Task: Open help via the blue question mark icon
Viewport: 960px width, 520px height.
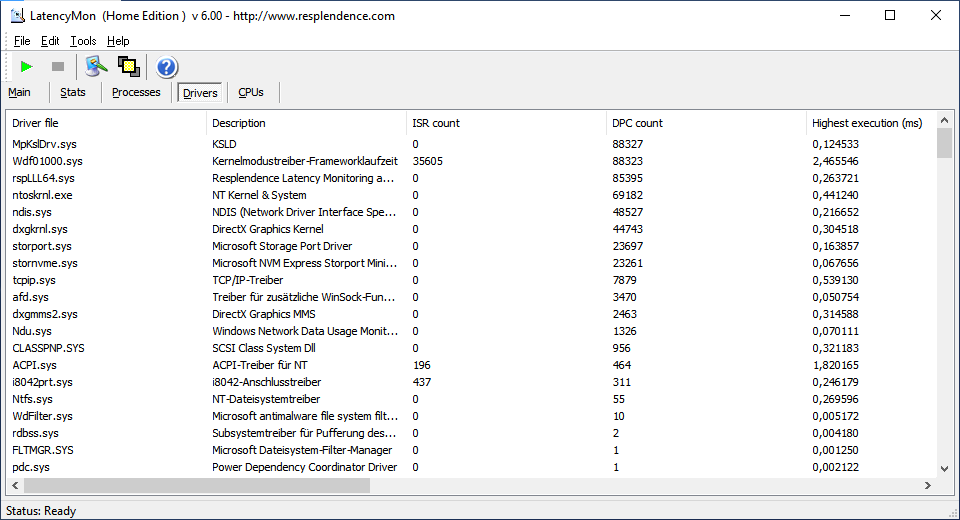Action: pyautogui.click(x=166, y=67)
